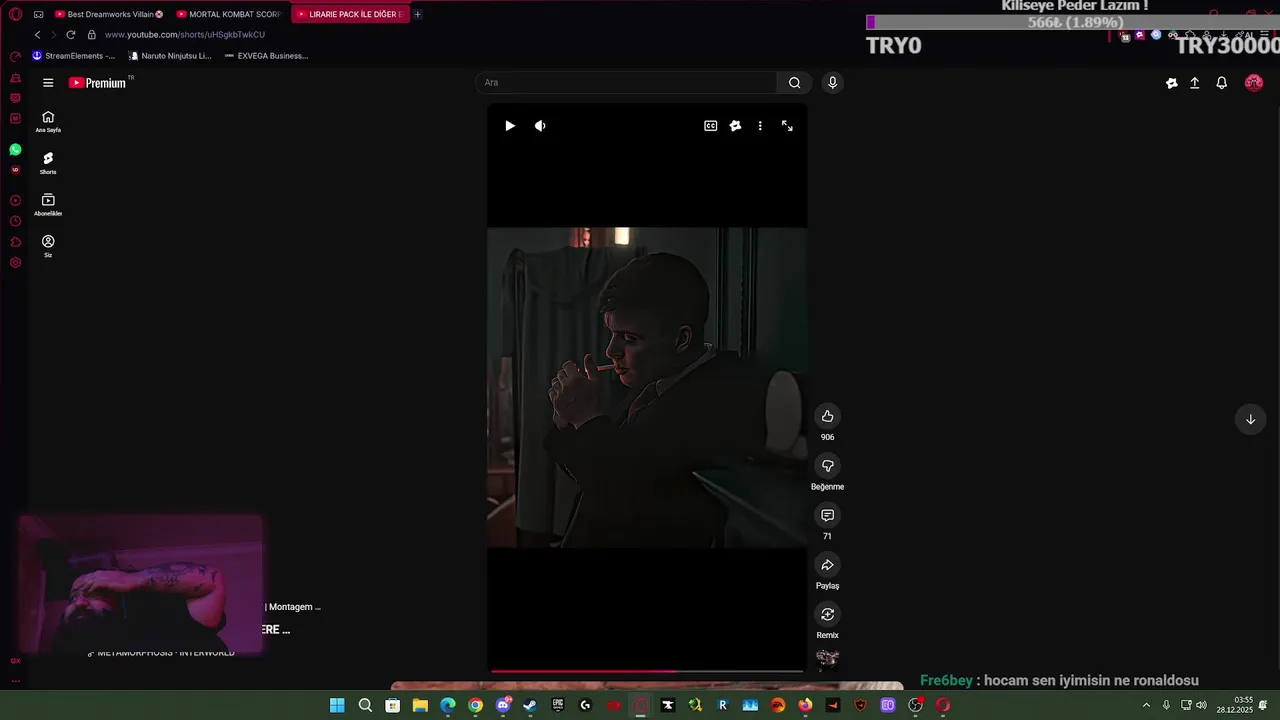
Task: Open the sound thumbnail below Remix
Action: pyautogui.click(x=827, y=658)
